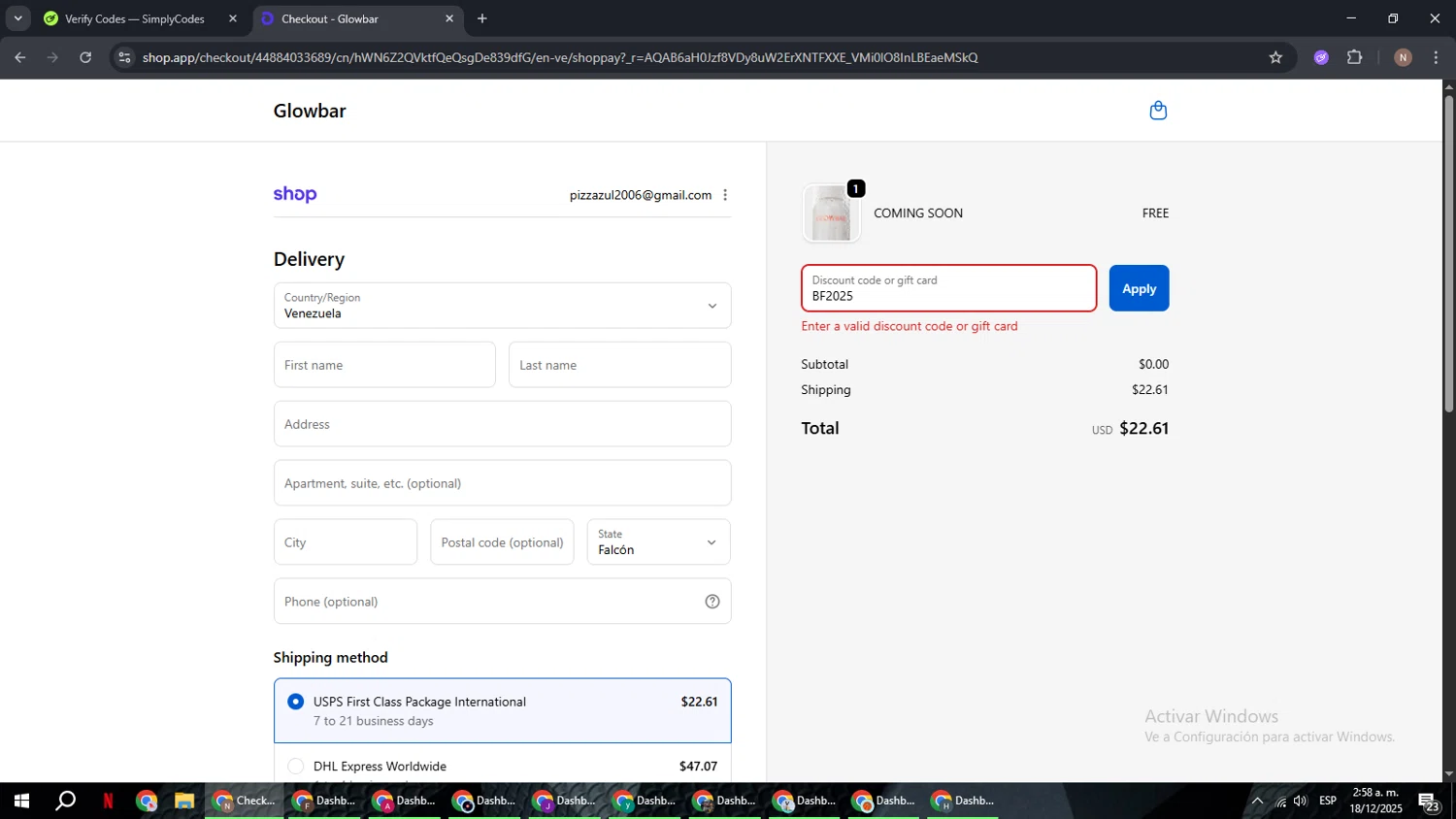Click the Subtotal $0.00 value

(x=1154, y=364)
